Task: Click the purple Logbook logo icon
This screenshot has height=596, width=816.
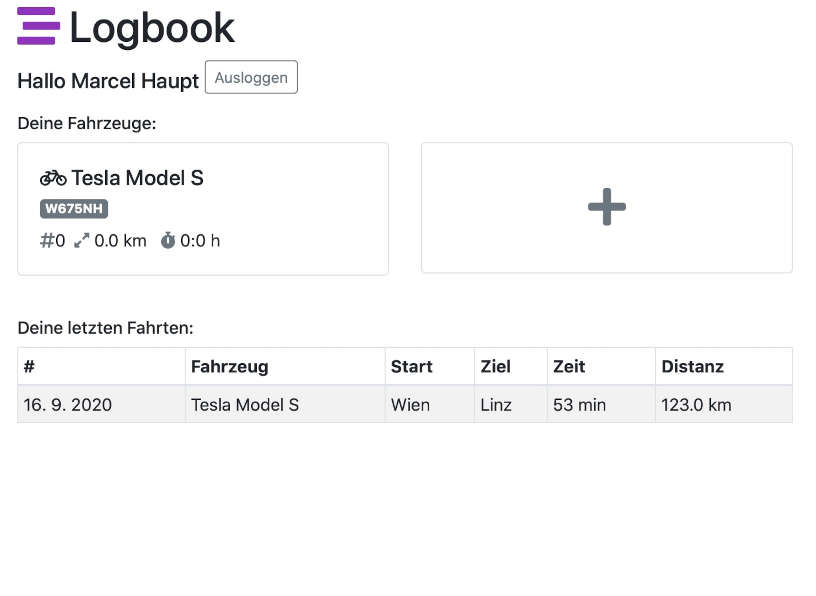Action: tap(38, 27)
